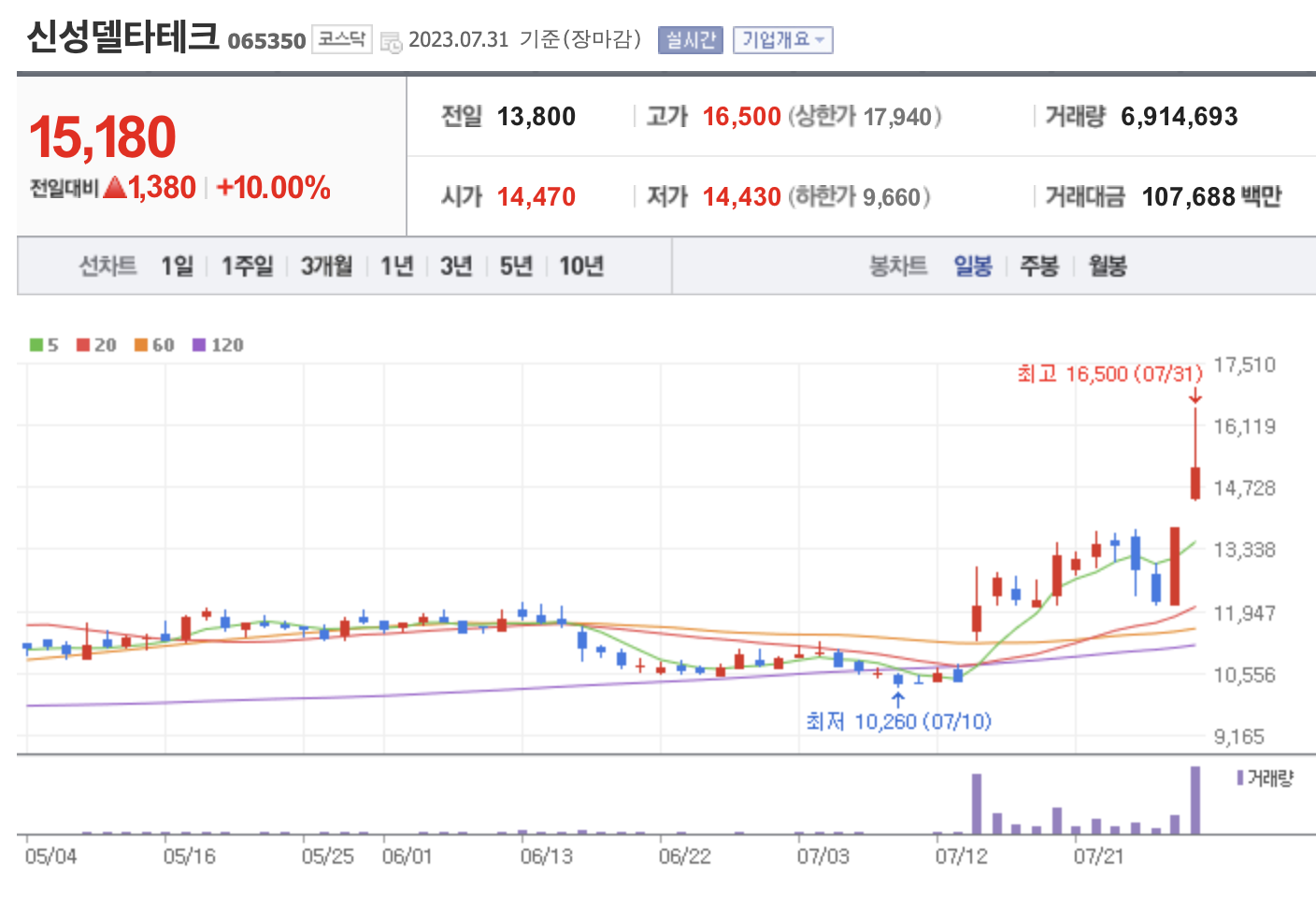Click the +10.00% change value
Viewport: 1316px width, 901px height.
click(x=273, y=188)
